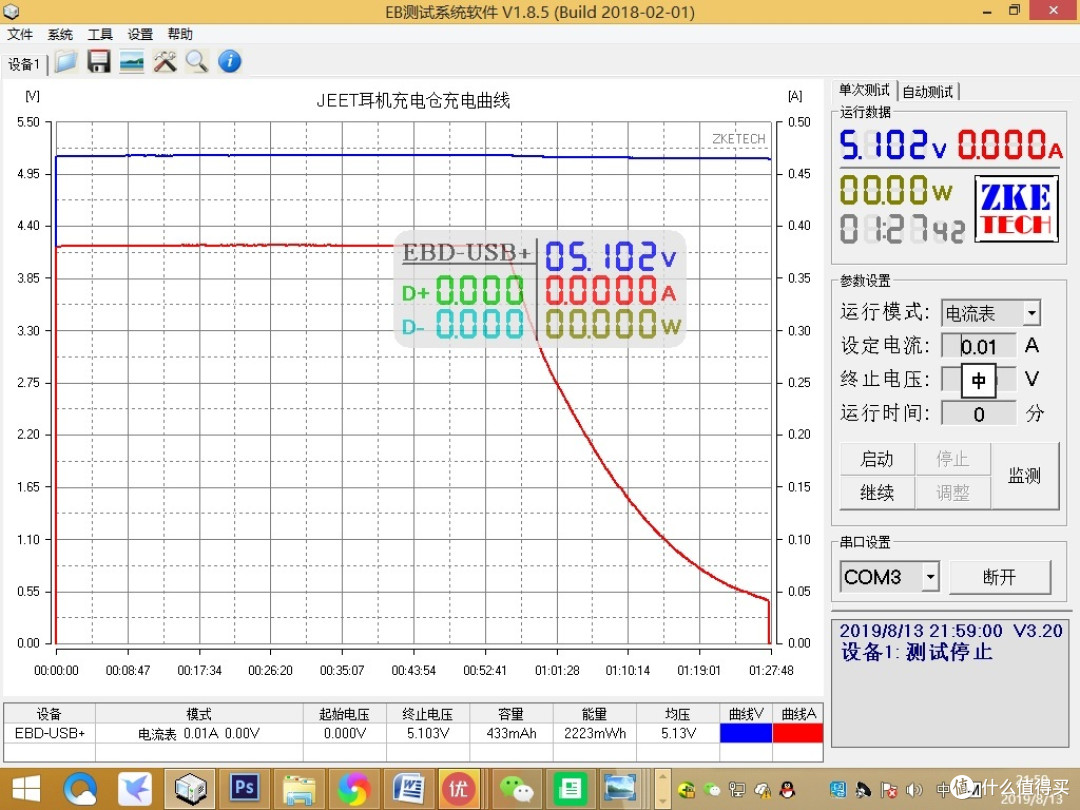Activate the magnifier search icon
1080x810 pixels.
197,62
